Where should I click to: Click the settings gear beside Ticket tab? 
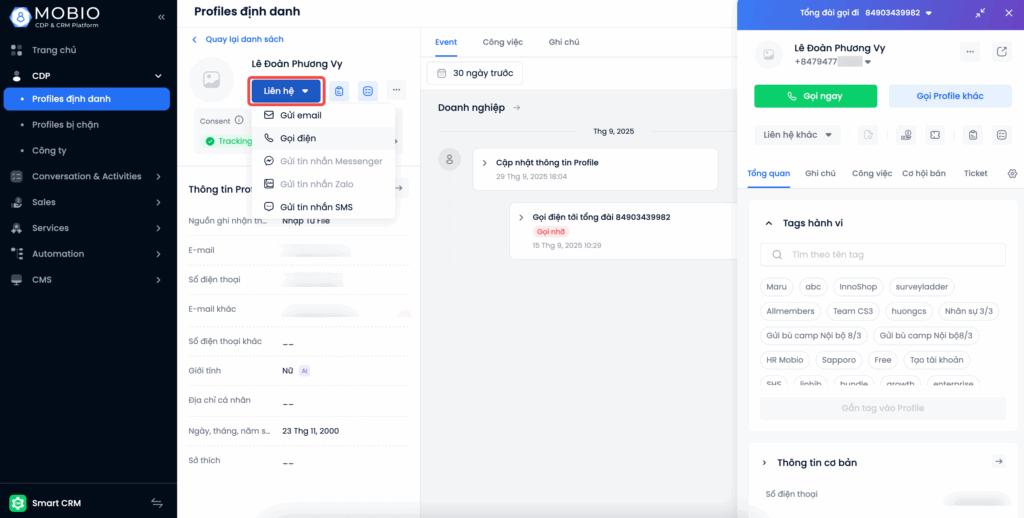click(1012, 174)
